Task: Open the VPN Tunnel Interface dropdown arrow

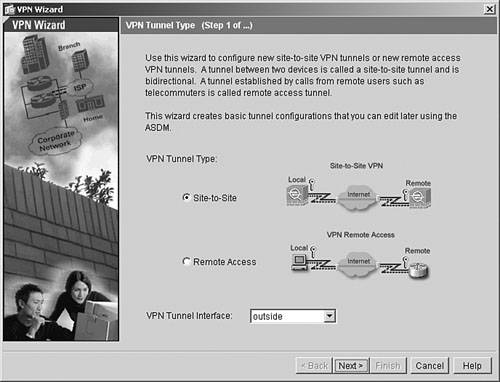Action: 329,316
